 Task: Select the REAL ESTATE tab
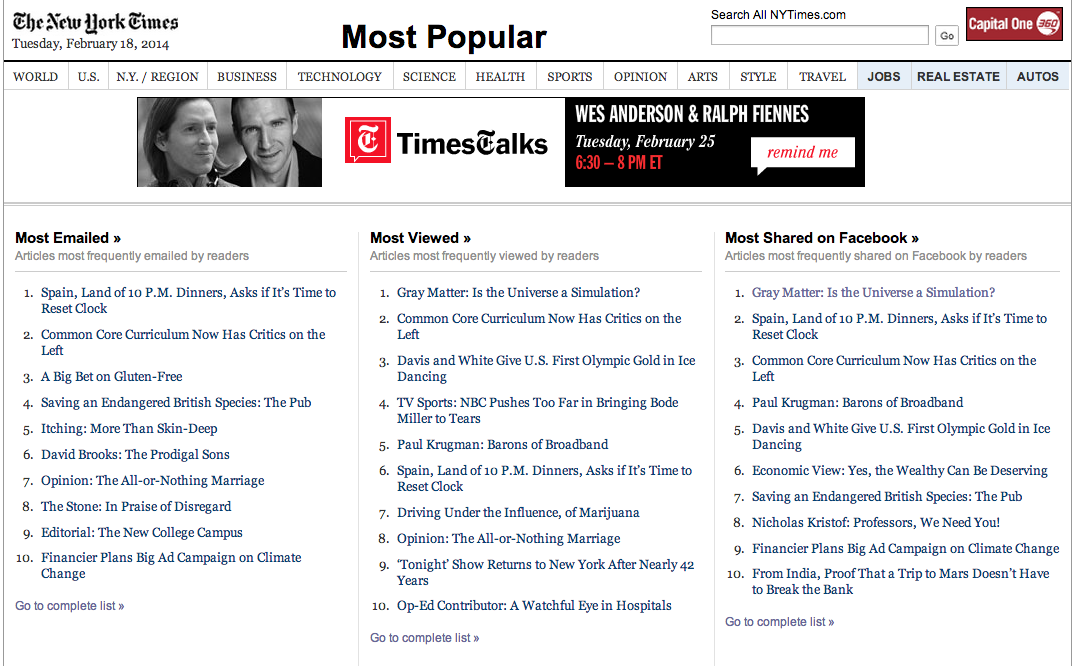coord(958,76)
